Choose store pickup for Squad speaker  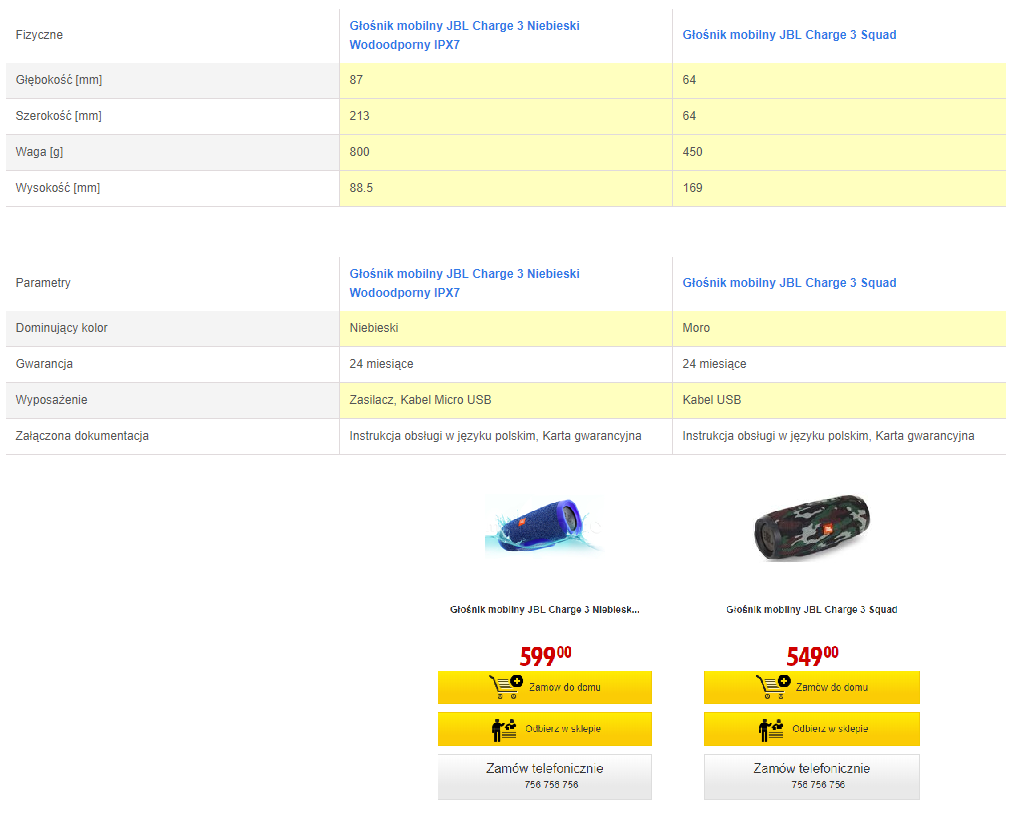(x=811, y=729)
